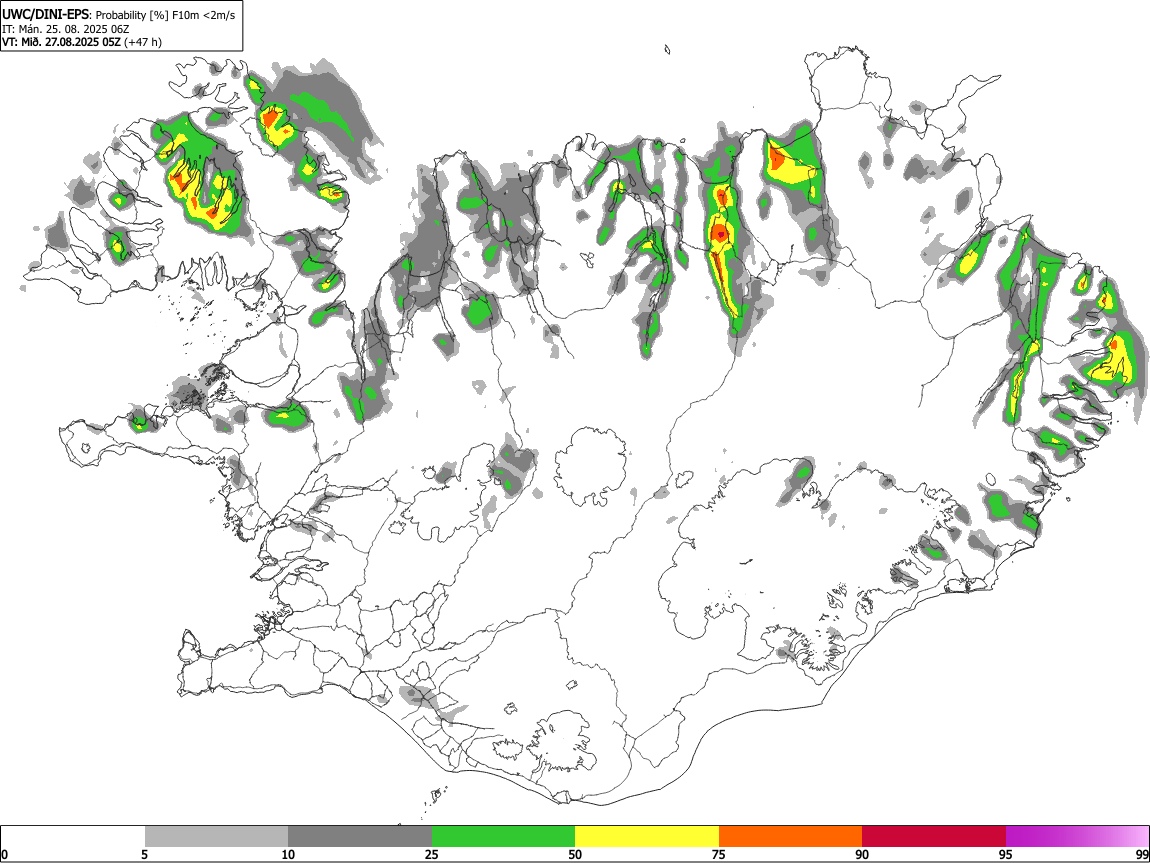
Task: Click the legend tick label '90'
Action: (862, 854)
